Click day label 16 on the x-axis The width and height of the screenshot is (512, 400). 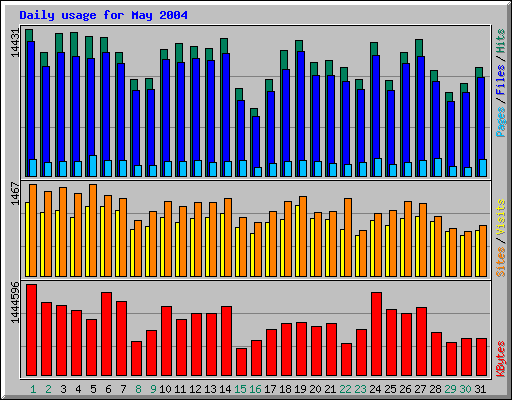255,389
